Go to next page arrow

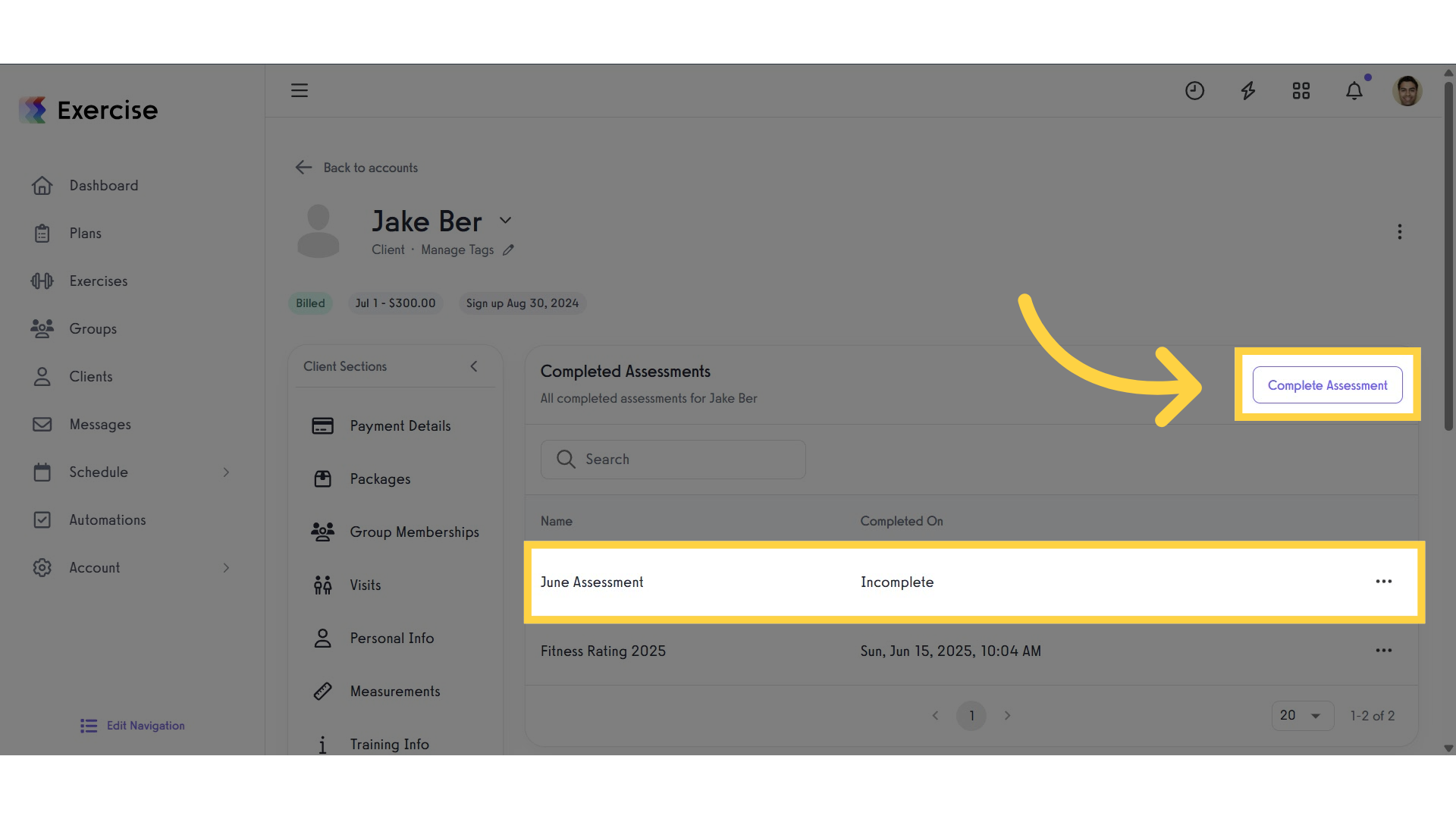[1007, 716]
